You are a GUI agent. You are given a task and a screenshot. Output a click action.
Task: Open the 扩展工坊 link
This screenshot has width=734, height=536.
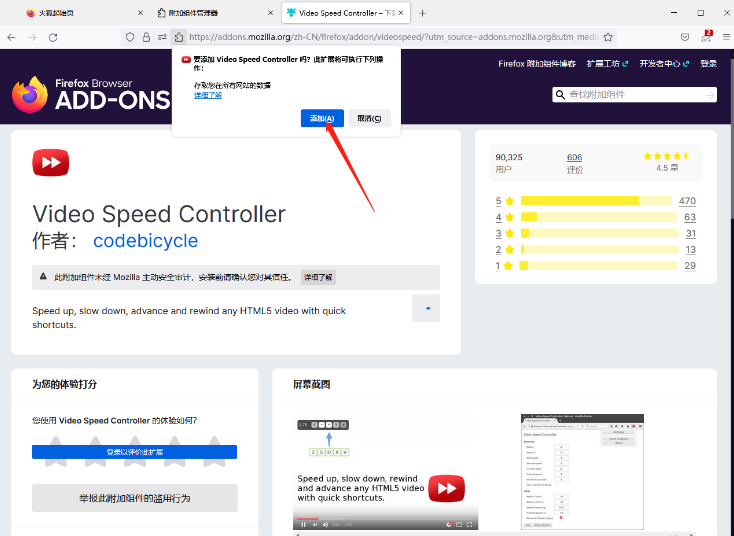(607, 64)
